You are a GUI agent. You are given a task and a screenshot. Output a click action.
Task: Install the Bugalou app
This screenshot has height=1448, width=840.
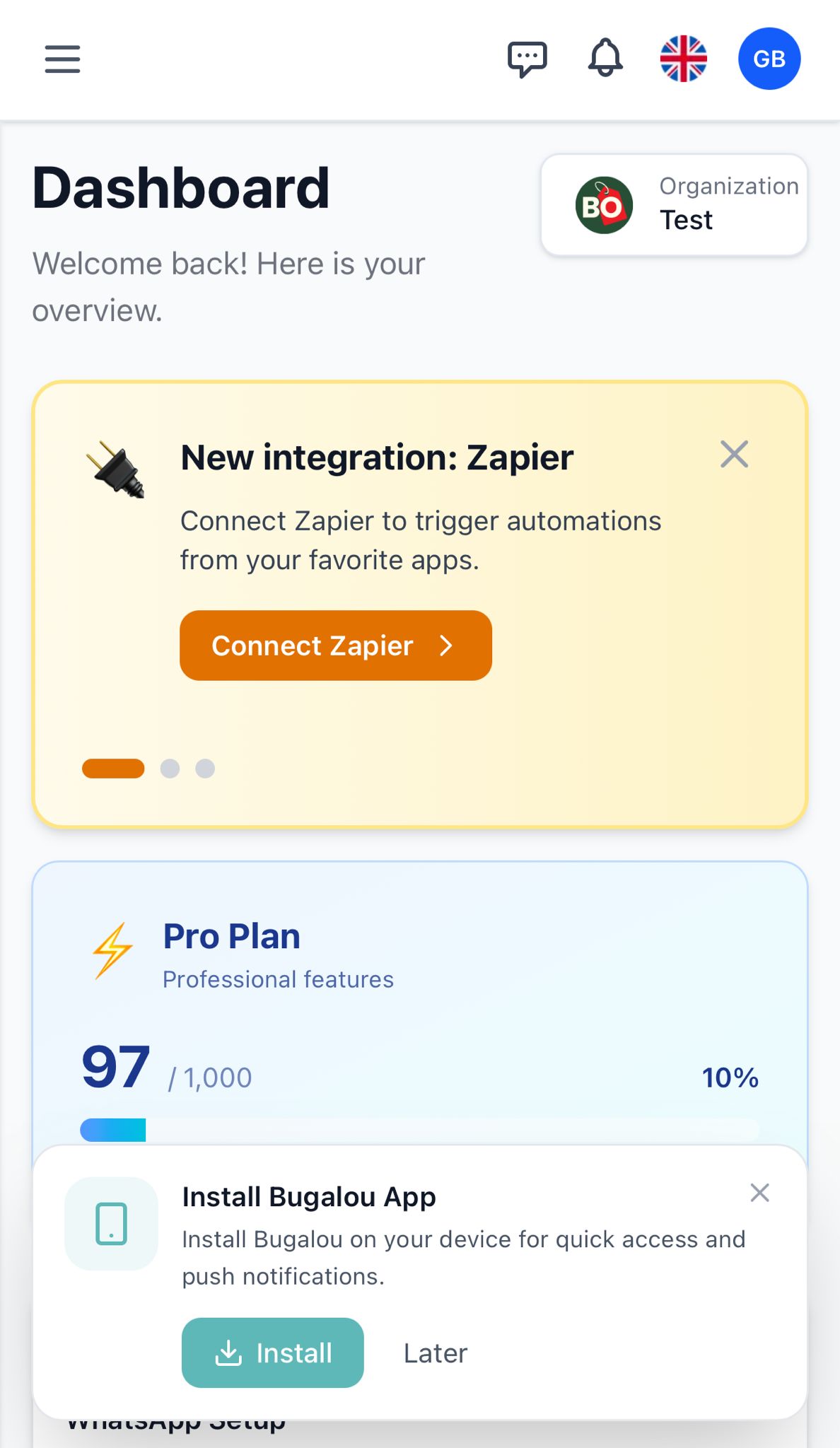click(x=273, y=1353)
